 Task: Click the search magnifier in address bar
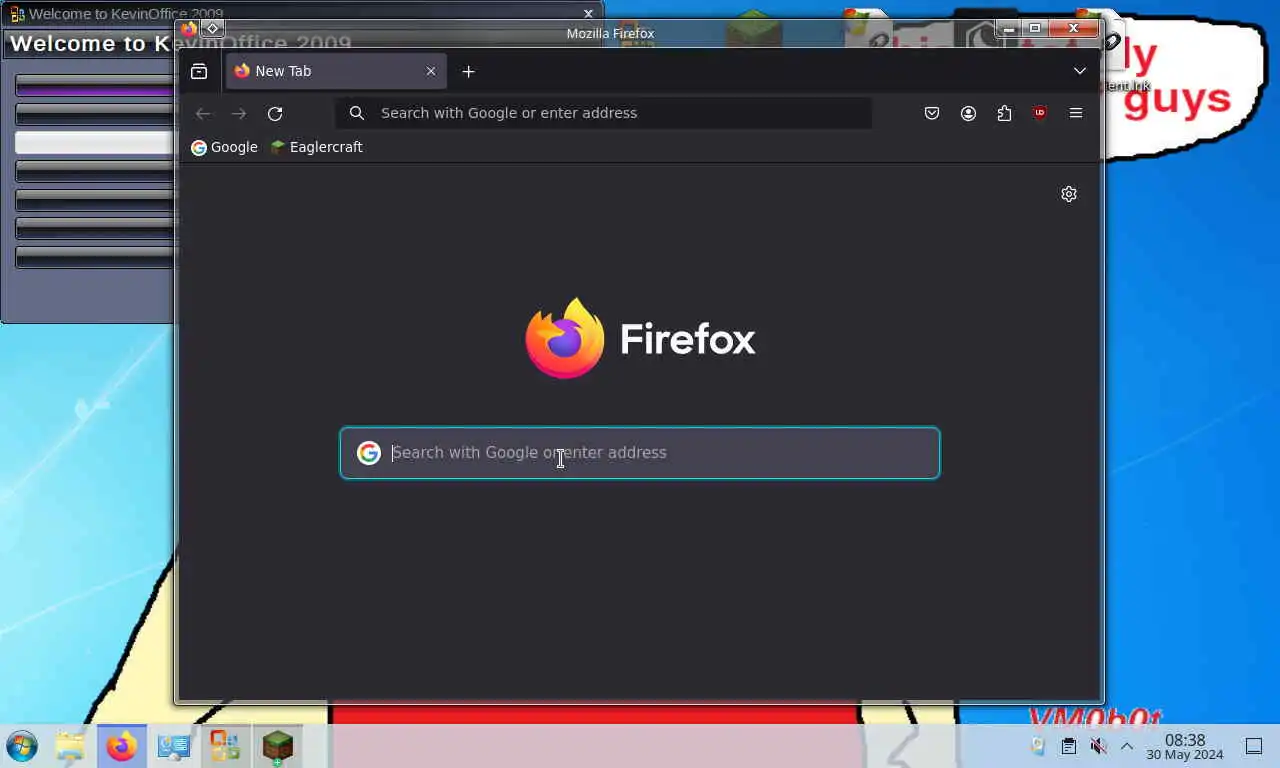click(356, 113)
